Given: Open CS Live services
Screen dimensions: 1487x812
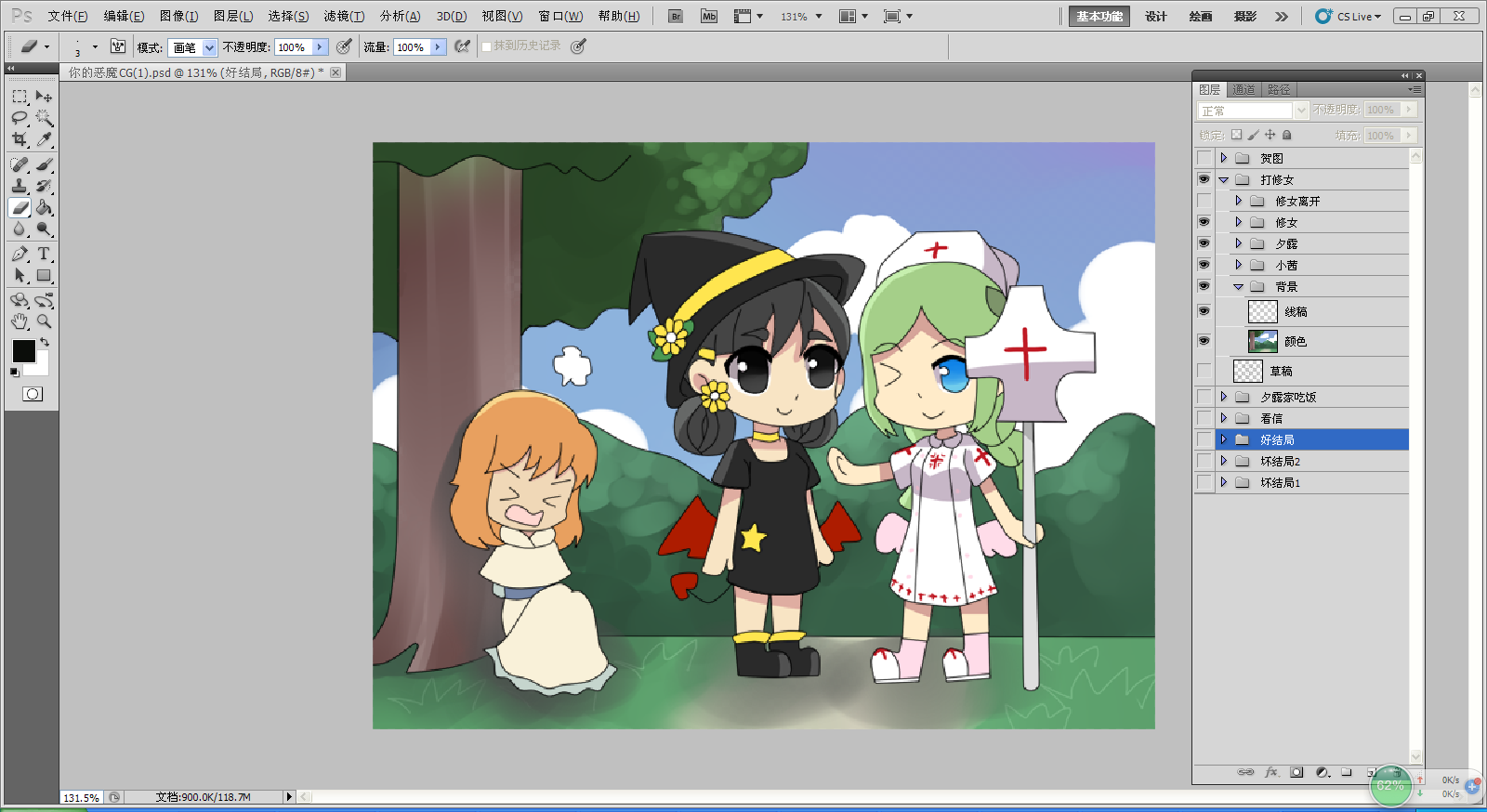Looking at the screenshot, I should 1349,17.
